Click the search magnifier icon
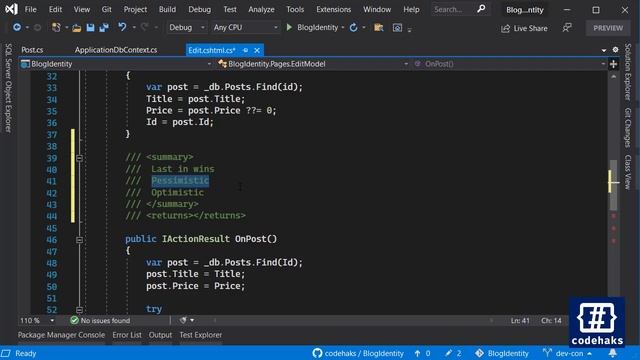This screenshot has width=640, height=360. (481, 9)
